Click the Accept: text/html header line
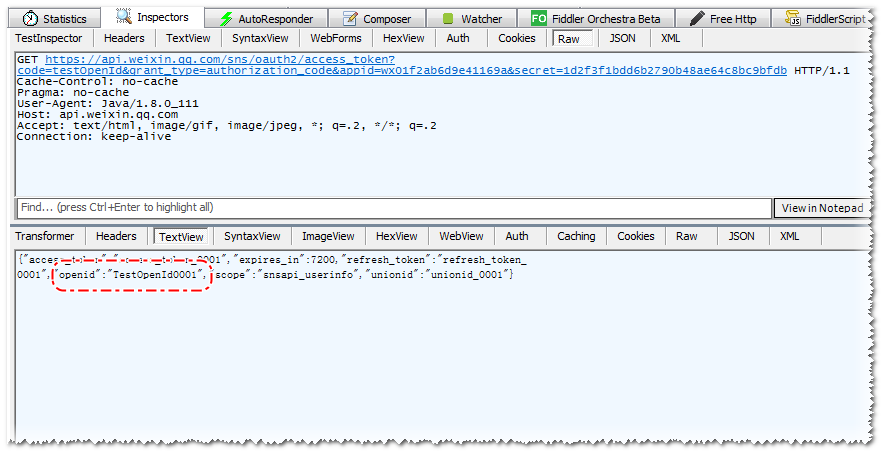The height and width of the screenshot is (457, 887). [227, 126]
